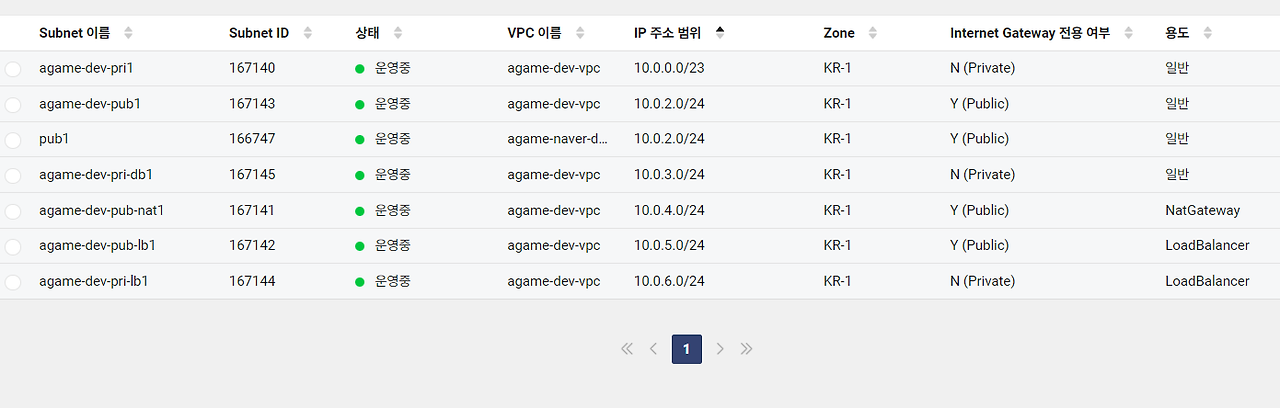Image resolution: width=1280 pixels, height=408 pixels.
Task: Go to the first page double chevron
Action: tap(627, 349)
